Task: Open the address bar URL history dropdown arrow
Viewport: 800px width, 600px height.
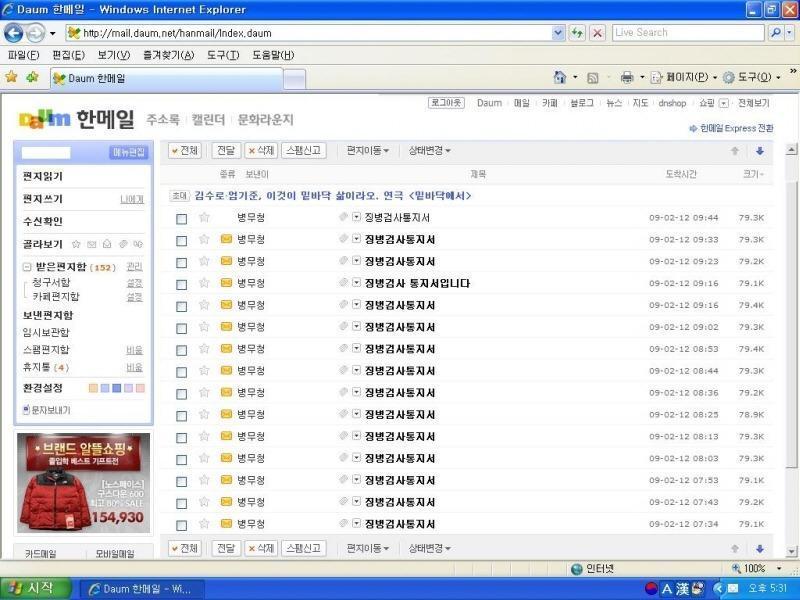Action: (558, 33)
